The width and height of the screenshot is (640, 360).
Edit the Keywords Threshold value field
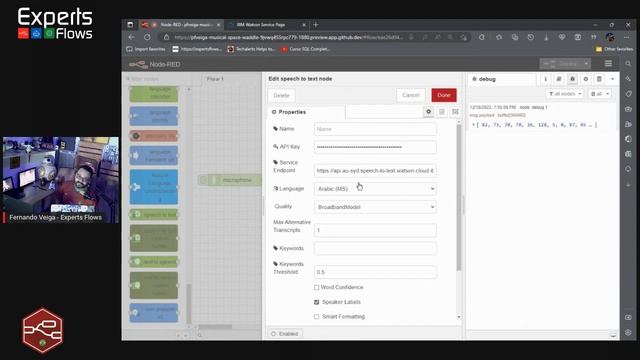pos(375,272)
